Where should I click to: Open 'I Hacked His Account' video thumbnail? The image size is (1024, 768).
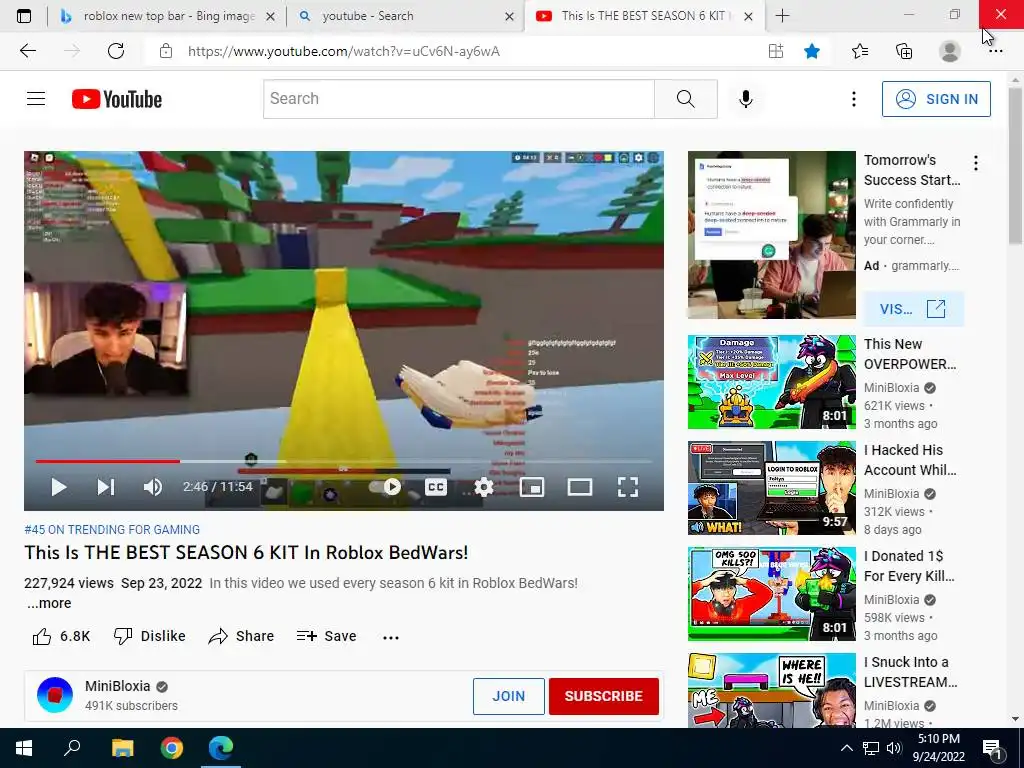(771, 488)
